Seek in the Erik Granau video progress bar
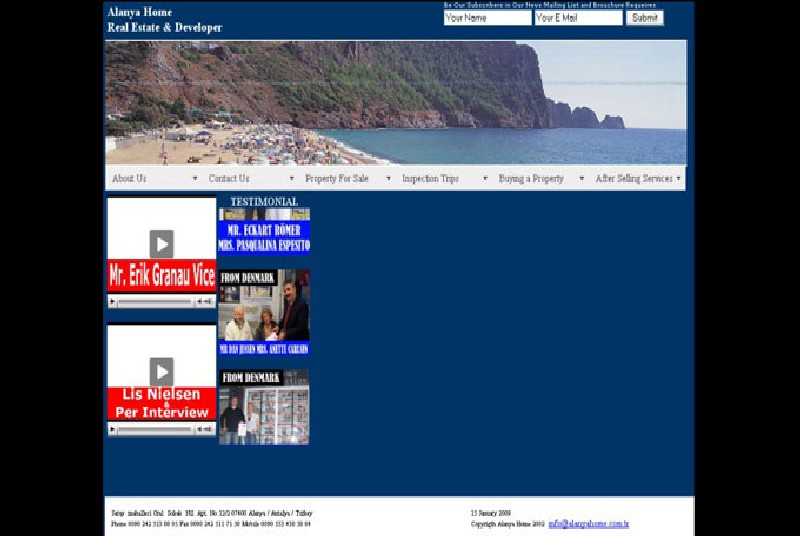800x536 pixels. tap(155, 301)
